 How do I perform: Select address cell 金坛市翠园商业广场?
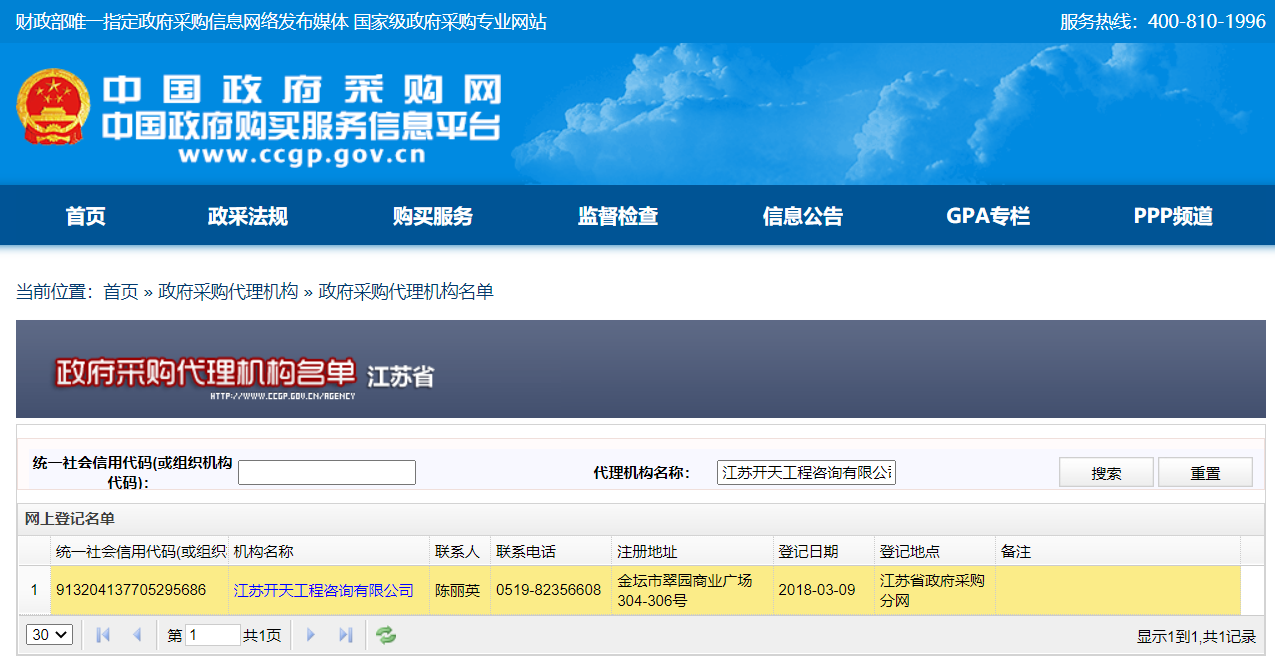point(693,590)
